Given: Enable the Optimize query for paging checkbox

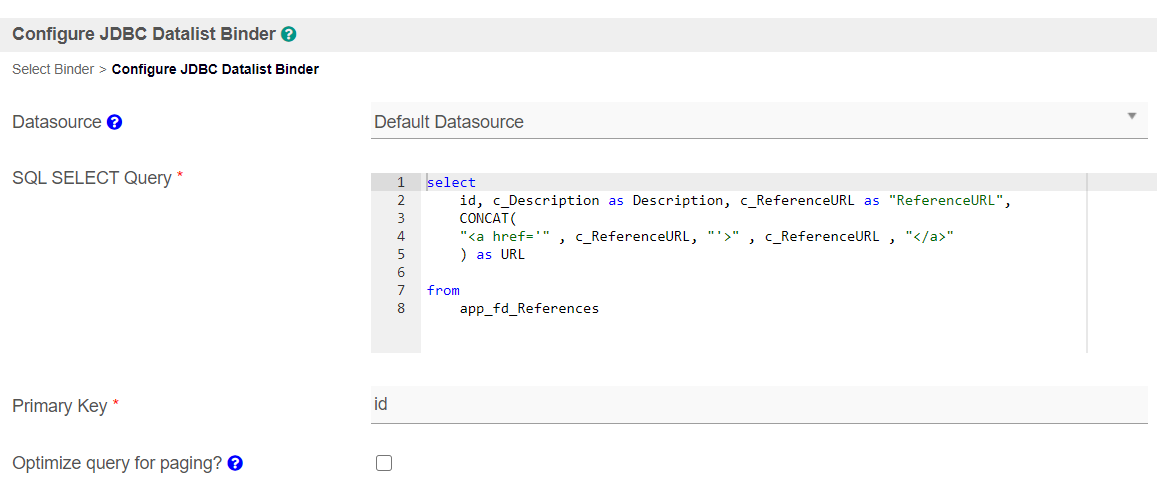Looking at the screenshot, I should (384, 463).
